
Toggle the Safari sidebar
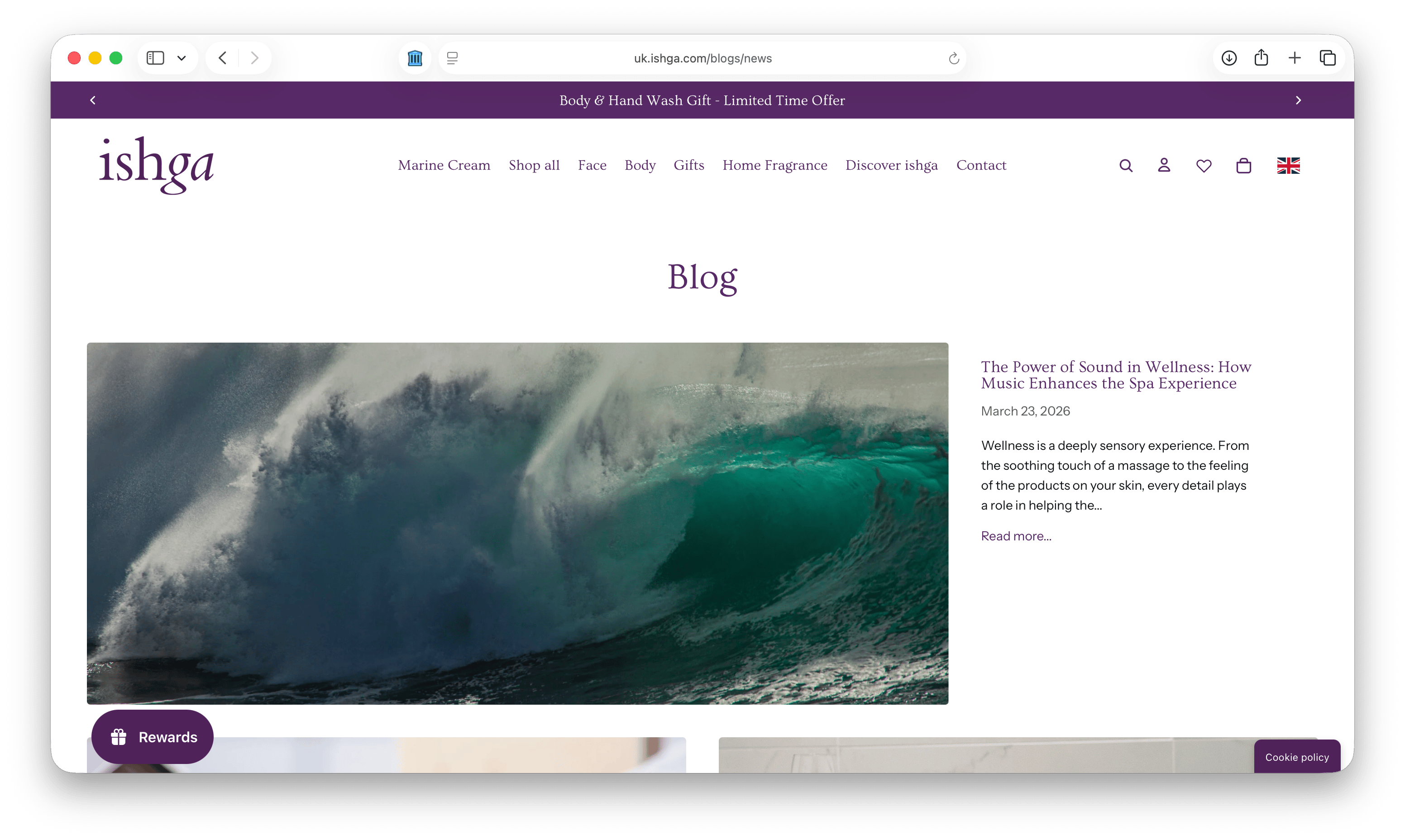155,58
